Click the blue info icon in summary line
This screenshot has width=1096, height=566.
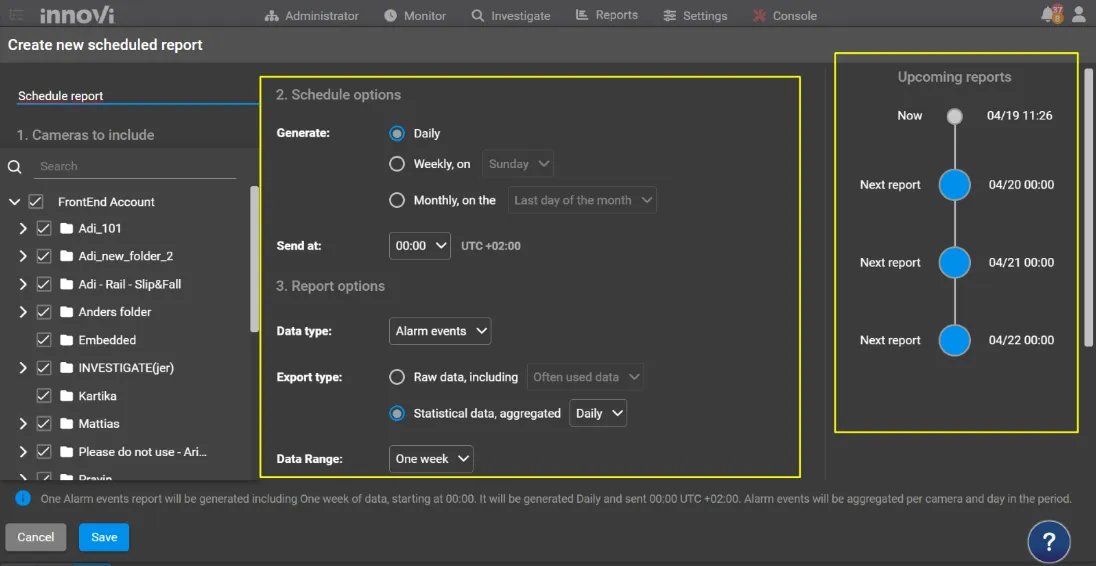(x=23, y=498)
